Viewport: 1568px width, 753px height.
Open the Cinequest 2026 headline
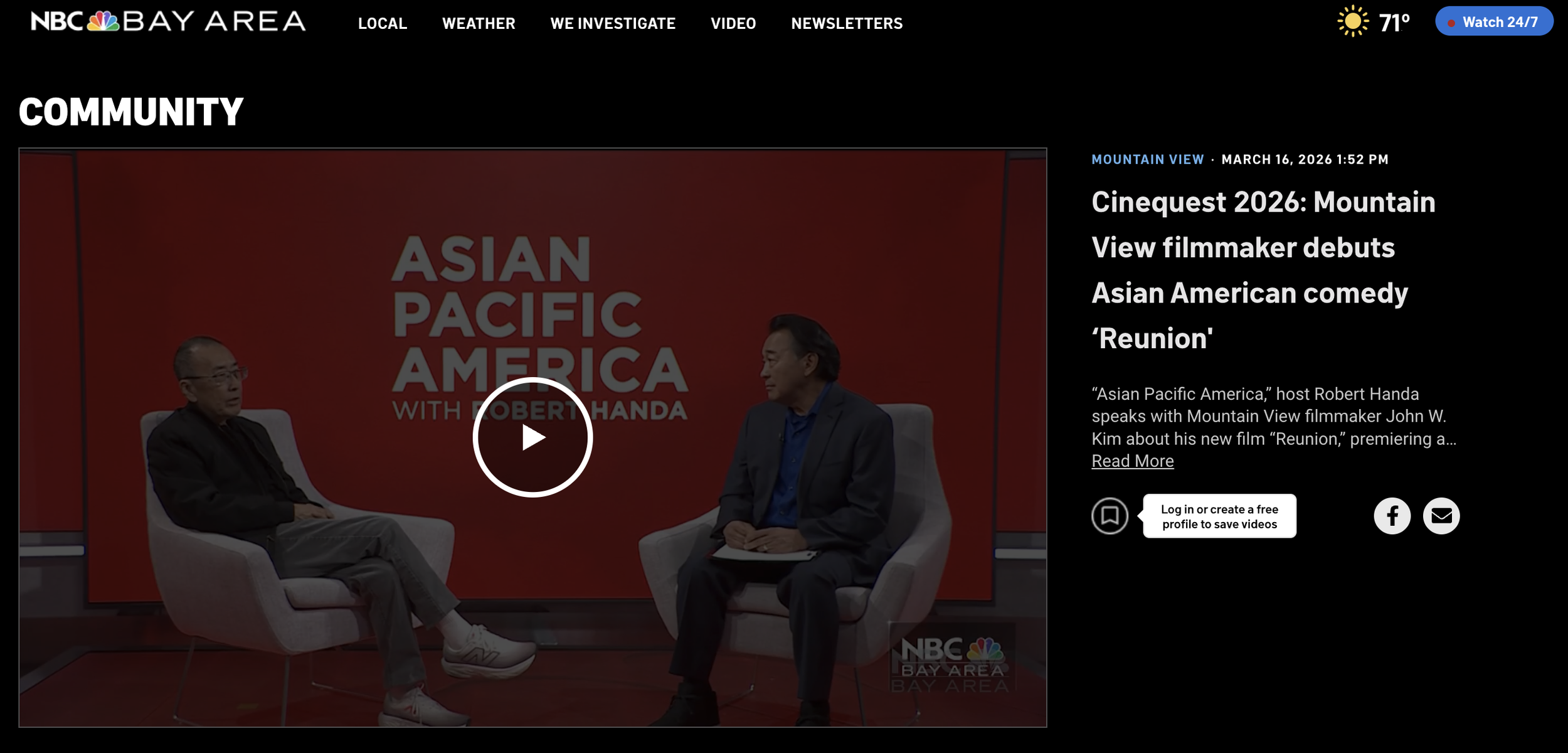[1263, 270]
